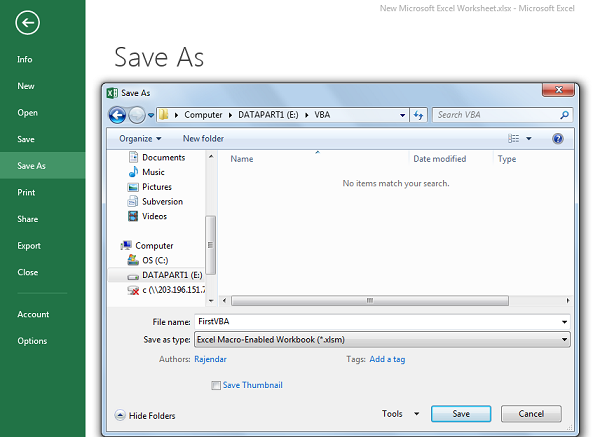Open the Export backstage tab

43,246
